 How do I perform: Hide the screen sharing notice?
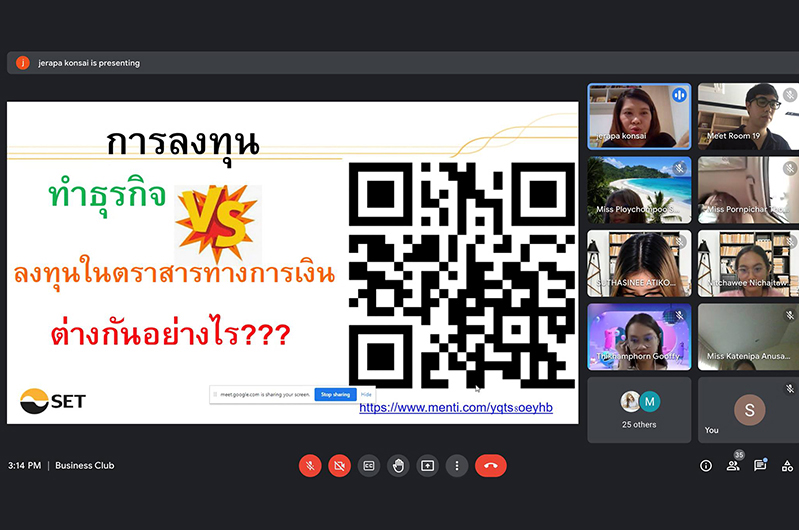[x=366, y=394]
